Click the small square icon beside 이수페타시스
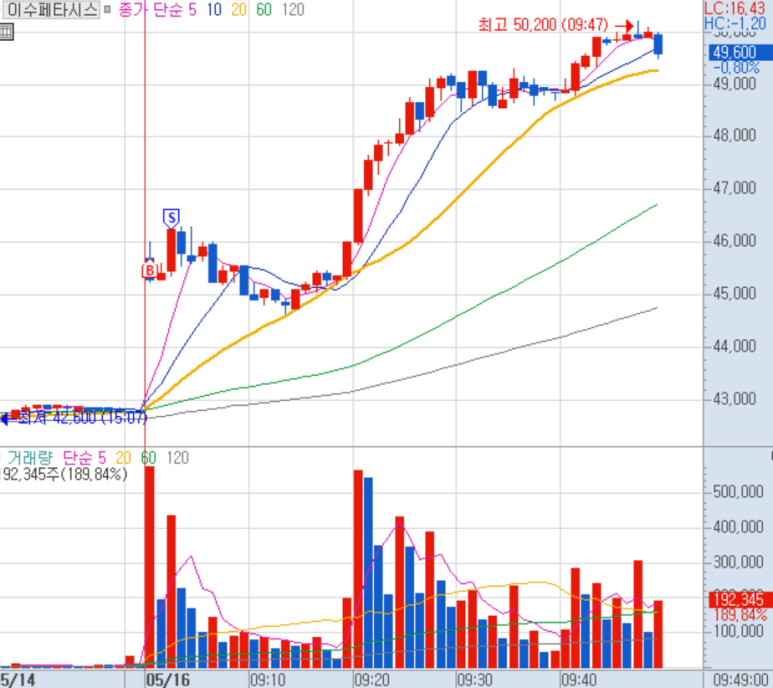Screen dimensions: 773x688 [107, 9]
